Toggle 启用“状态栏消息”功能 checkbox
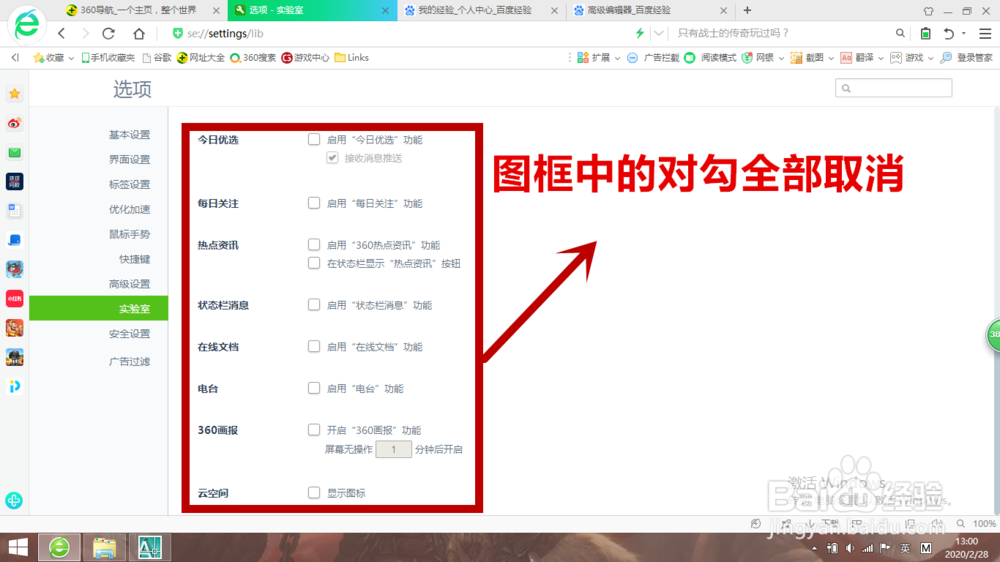This screenshot has width=1000, height=562. click(x=314, y=305)
